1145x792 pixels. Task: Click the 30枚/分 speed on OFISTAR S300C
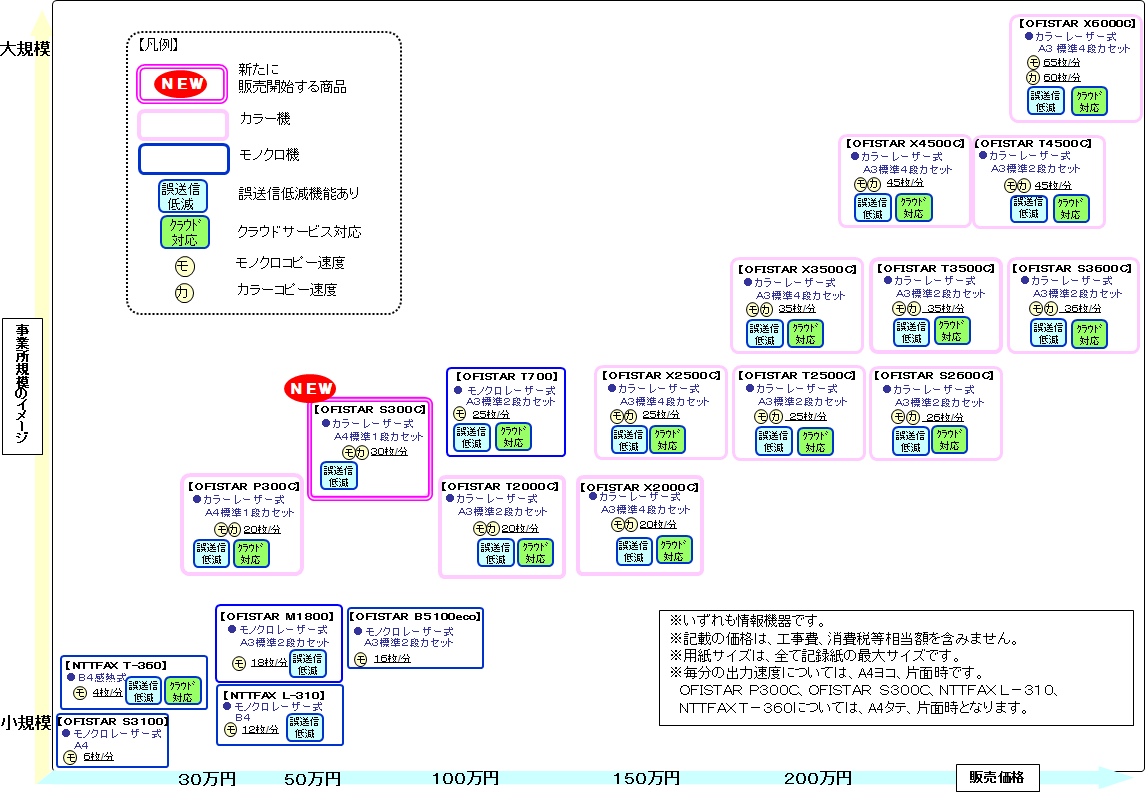pos(389,452)
